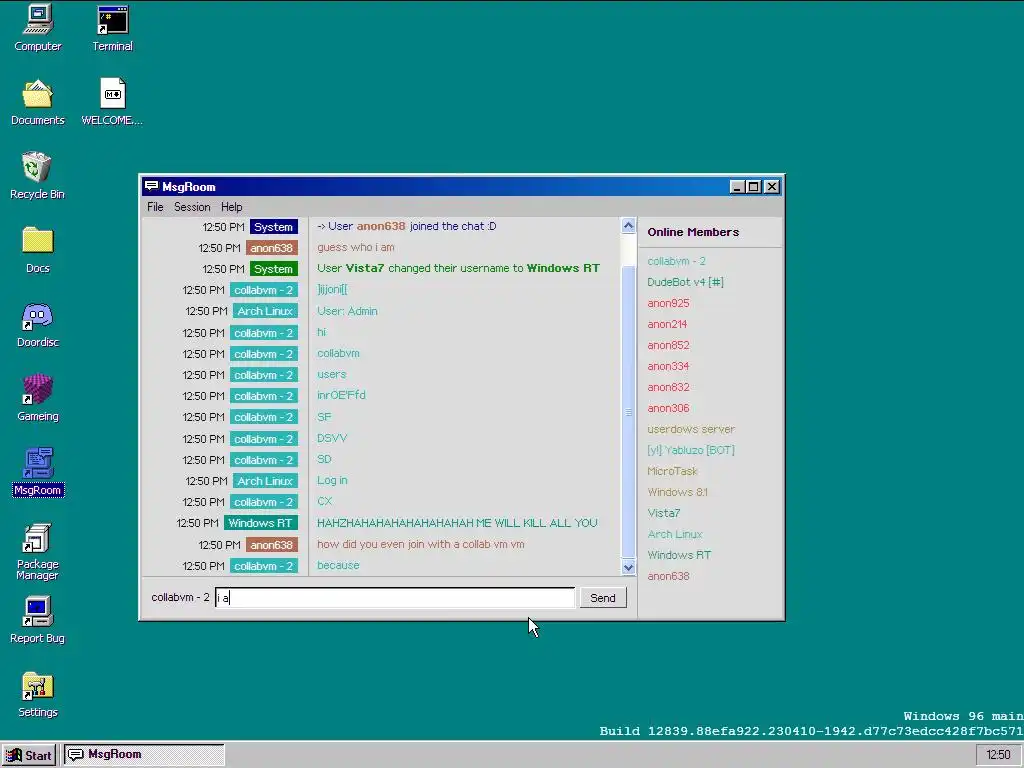
Task: Click the 'collabvm' chat message text
Action: click(x=338, y=353)
